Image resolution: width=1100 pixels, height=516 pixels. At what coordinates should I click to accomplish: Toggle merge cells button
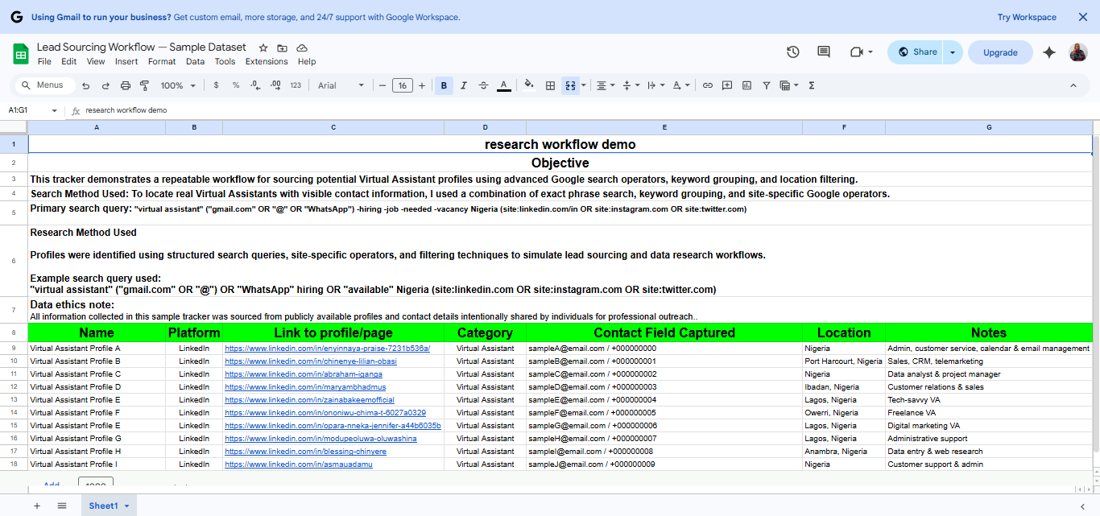coord(570,86)
